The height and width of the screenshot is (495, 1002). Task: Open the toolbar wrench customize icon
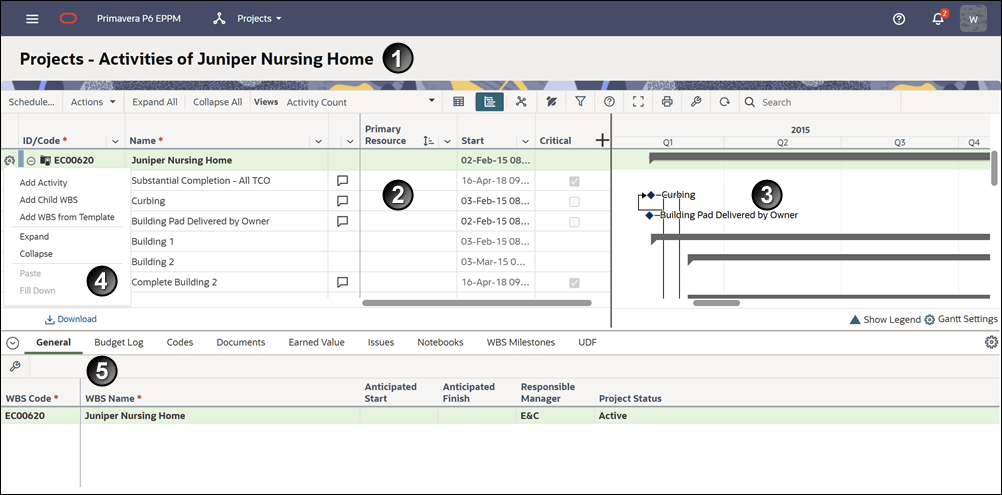click(696, 102)
